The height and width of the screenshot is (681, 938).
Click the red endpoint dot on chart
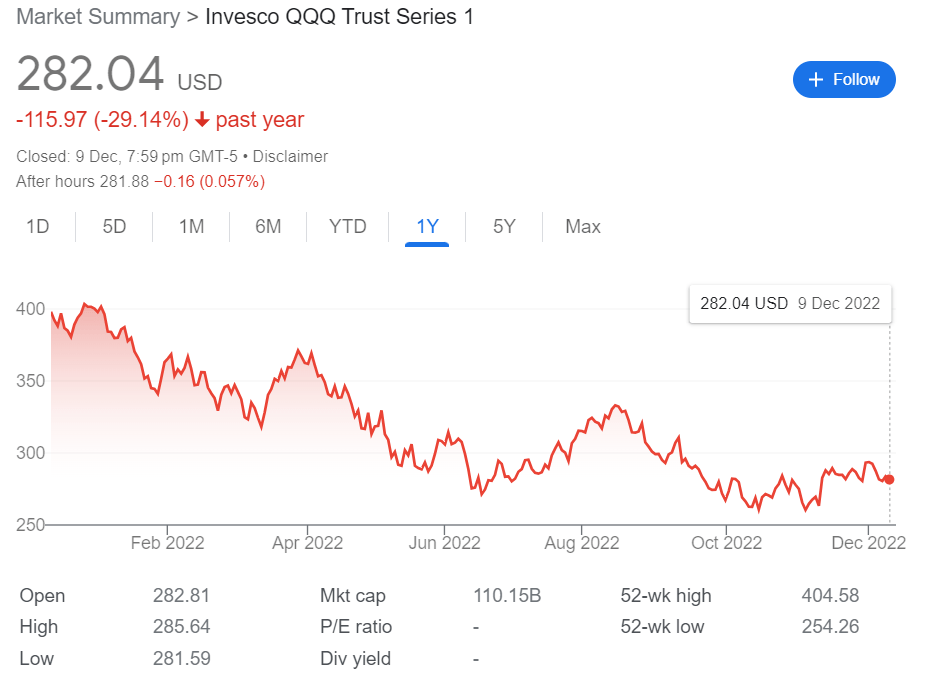pos(890,480)
